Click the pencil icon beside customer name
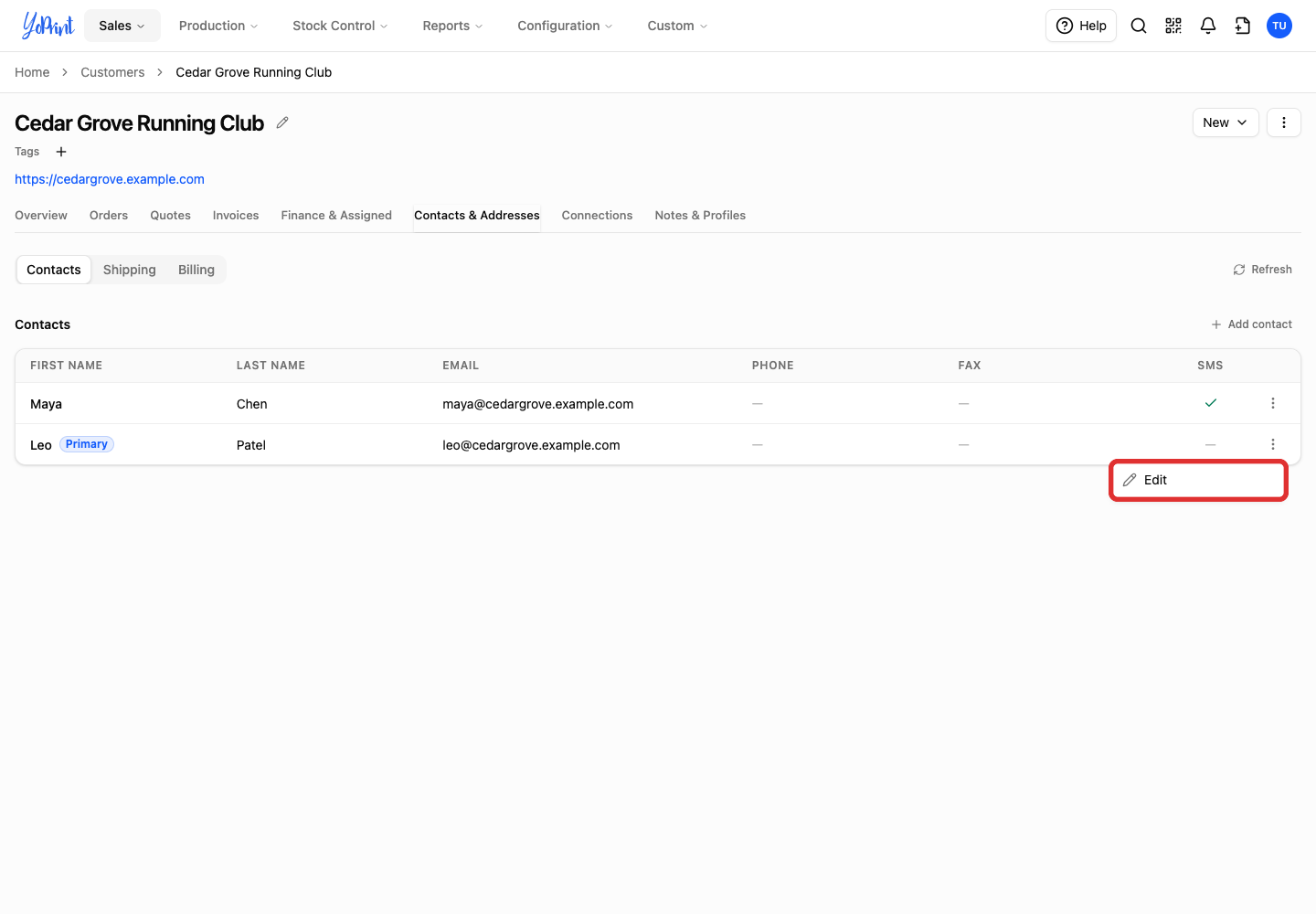The width and height of the screenshot is (1316, 914). (282, 122)
